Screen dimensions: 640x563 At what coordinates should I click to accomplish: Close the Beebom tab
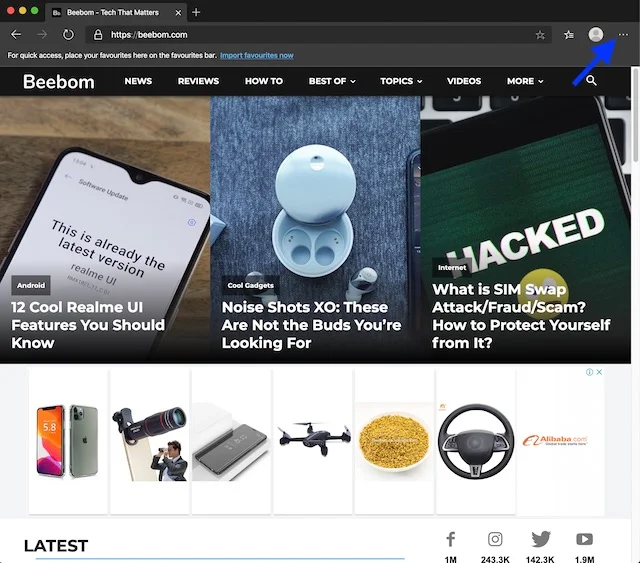click(x=178, y=13)
